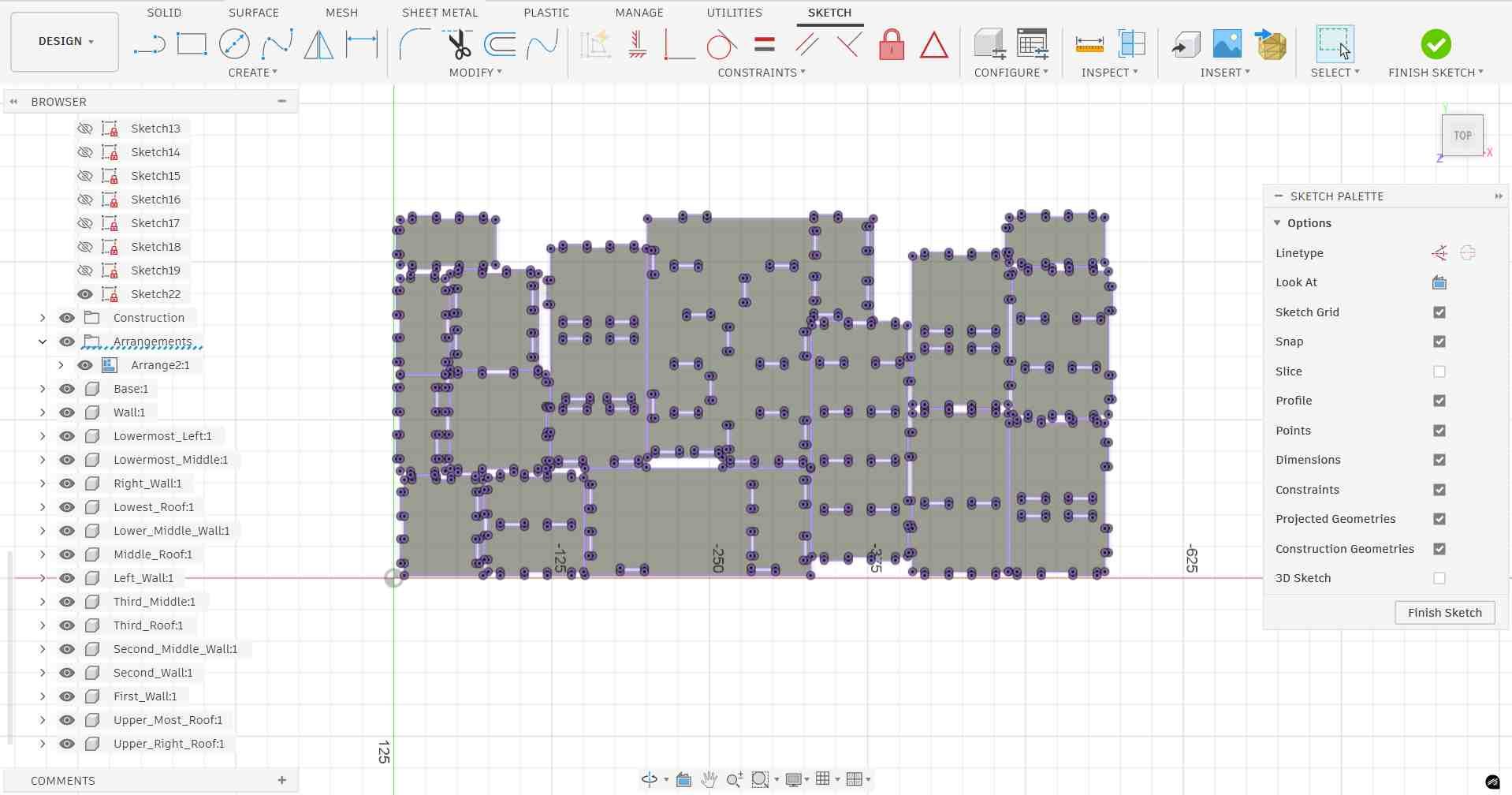The height and width of the screenshot is (795, 1512).
Task: Select the Circle sketch tool
Action: (x=234, y=44)
